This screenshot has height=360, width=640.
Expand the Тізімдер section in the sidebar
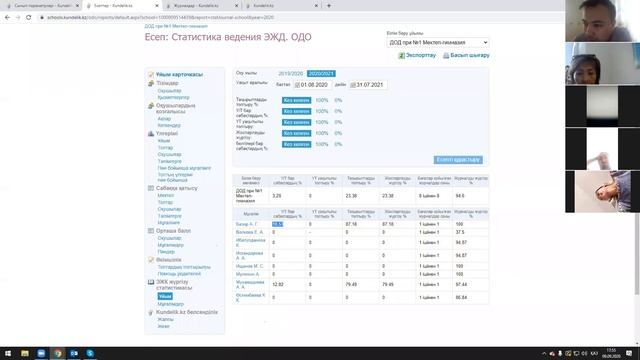[167, 83]
